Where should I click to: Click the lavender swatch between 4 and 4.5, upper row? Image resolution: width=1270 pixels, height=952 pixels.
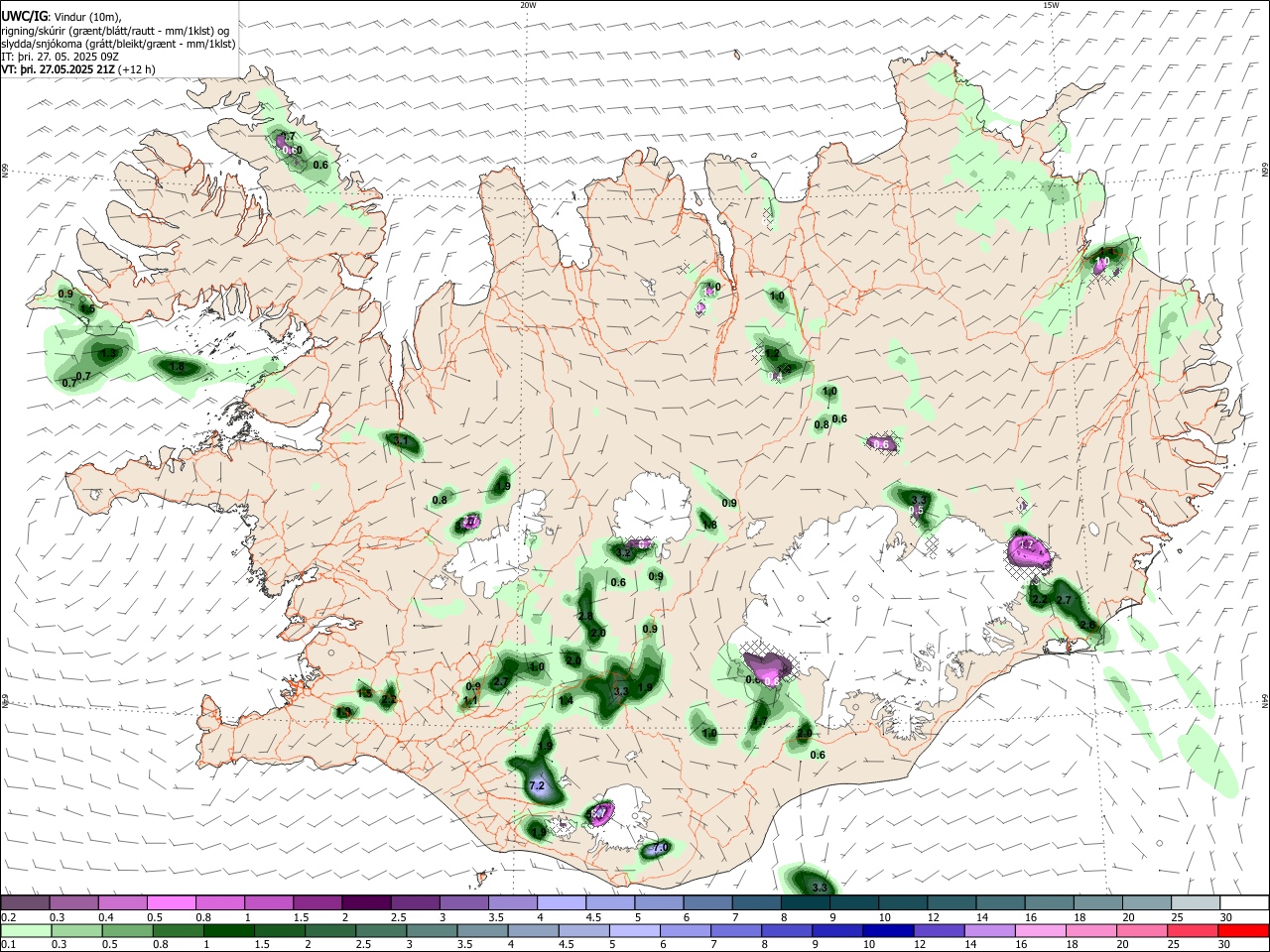562,903
